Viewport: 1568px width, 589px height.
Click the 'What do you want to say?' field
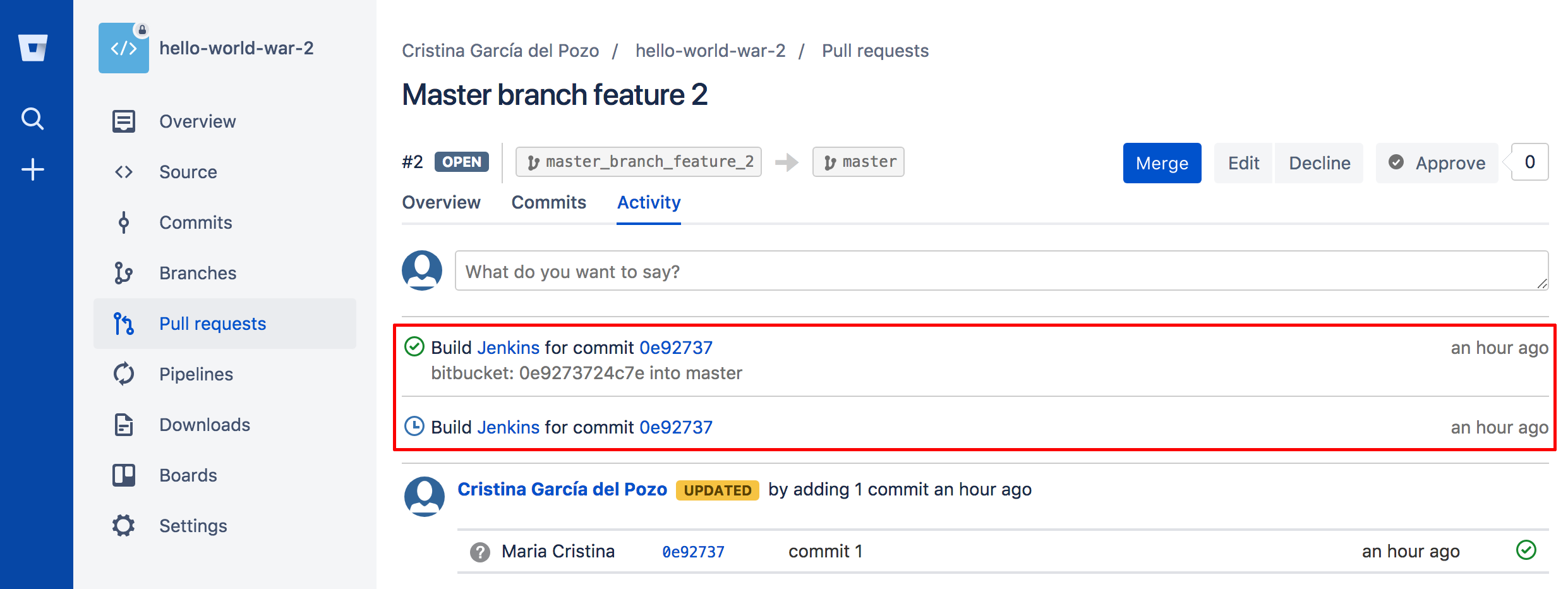(x=1001, y=270)
